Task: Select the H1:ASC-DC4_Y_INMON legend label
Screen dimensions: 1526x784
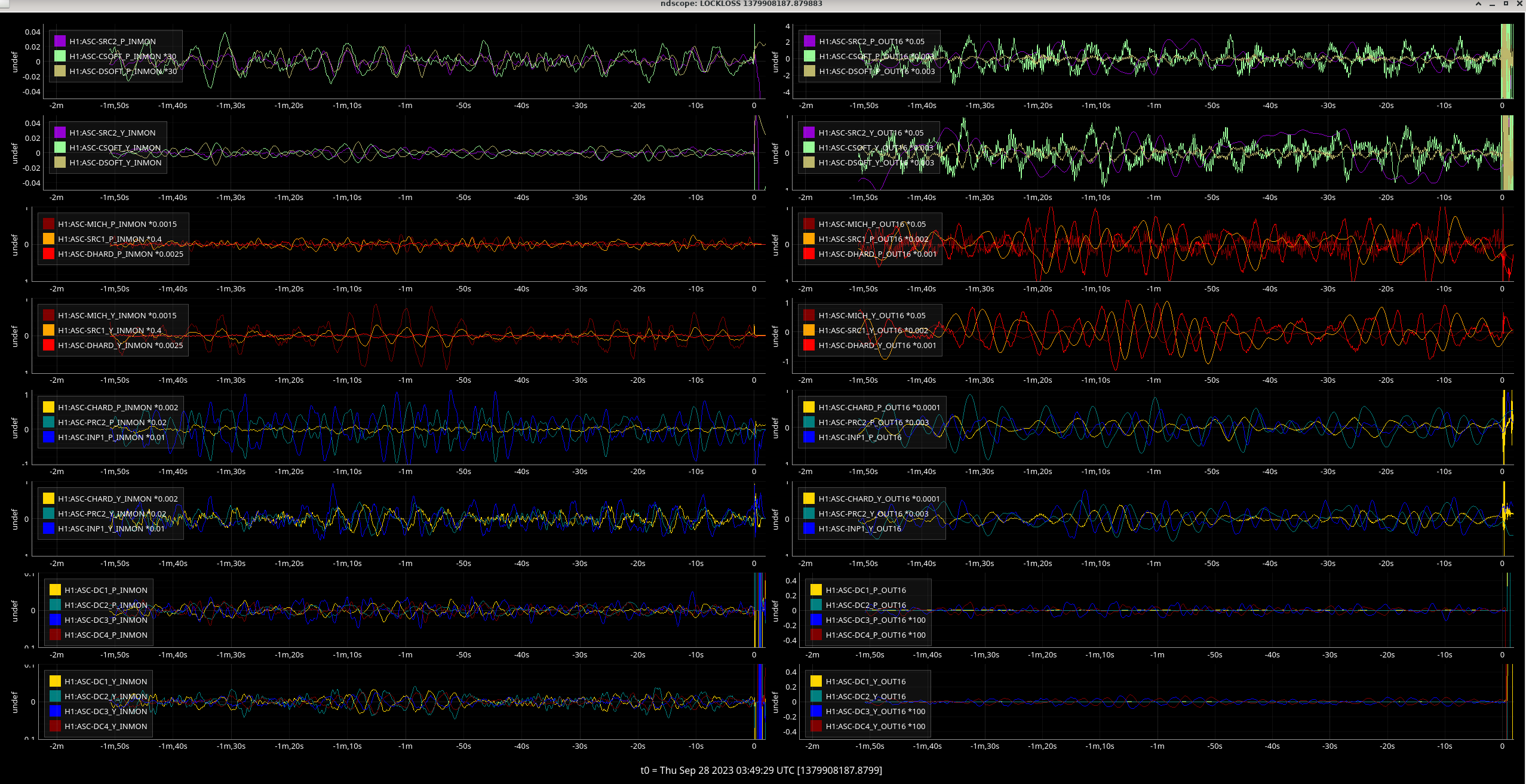Action: pyautogui.click(x=106, y=726)
